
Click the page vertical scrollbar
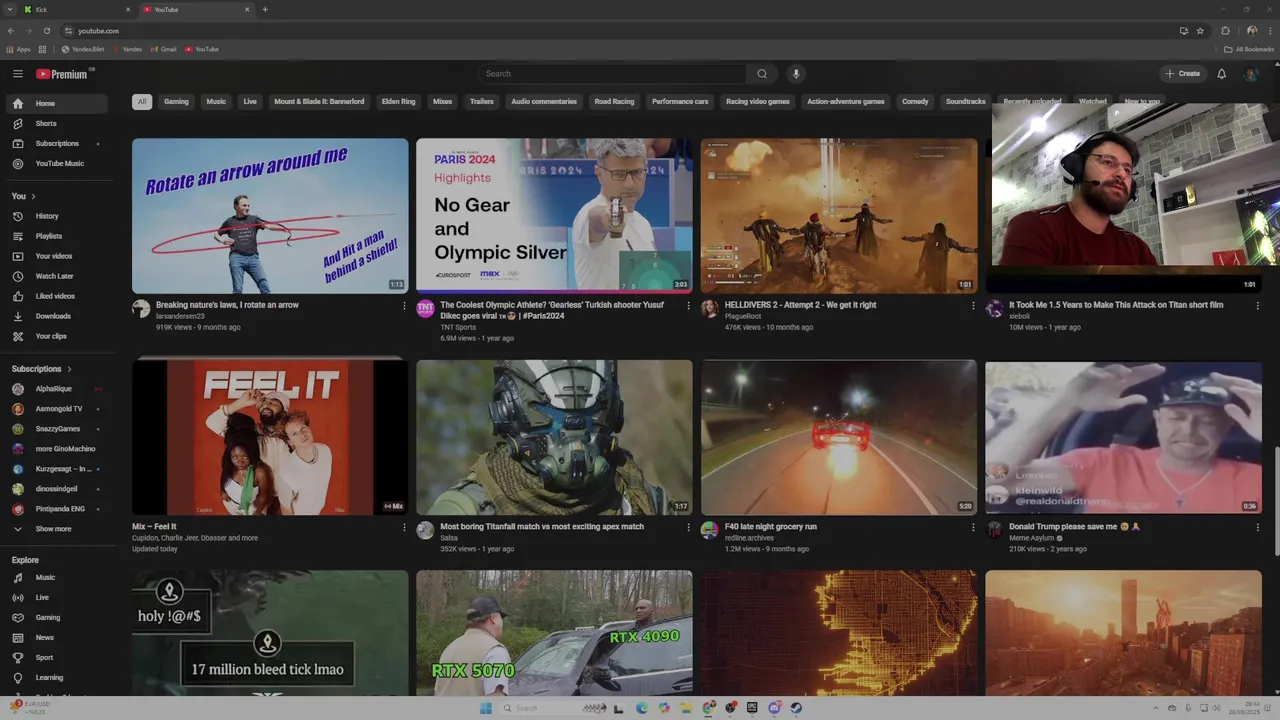[1276, 500]
